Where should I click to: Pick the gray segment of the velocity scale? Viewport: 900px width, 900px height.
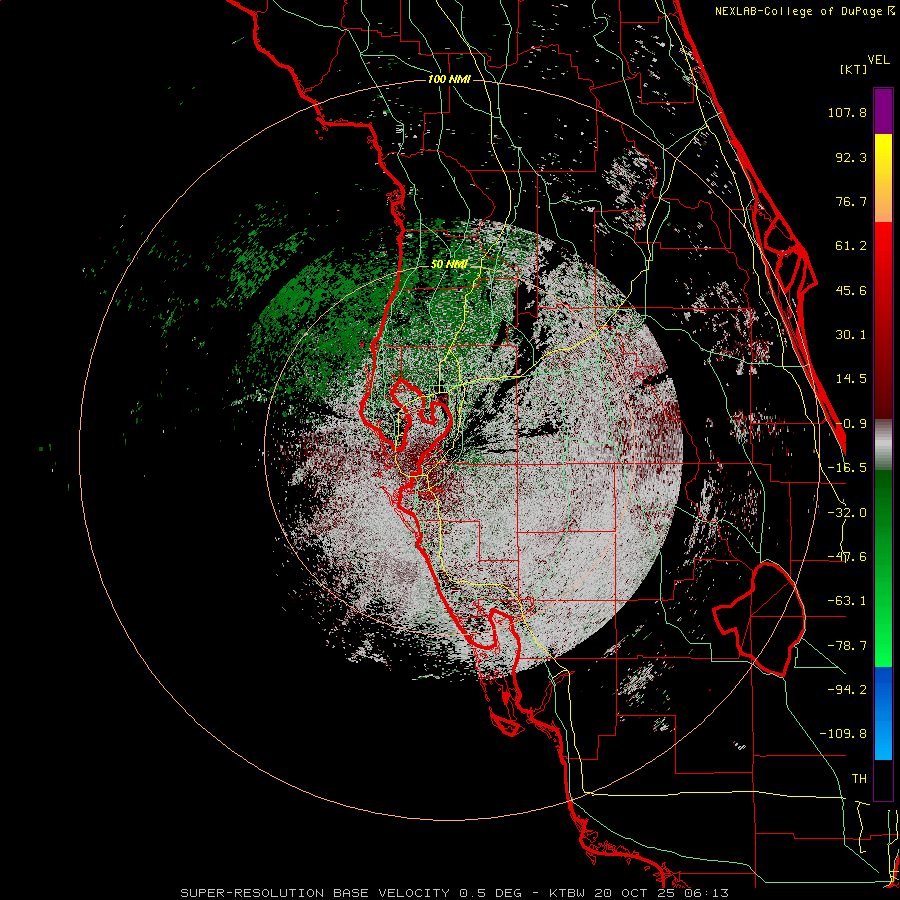pyautogui.click(x=883, y=445)
